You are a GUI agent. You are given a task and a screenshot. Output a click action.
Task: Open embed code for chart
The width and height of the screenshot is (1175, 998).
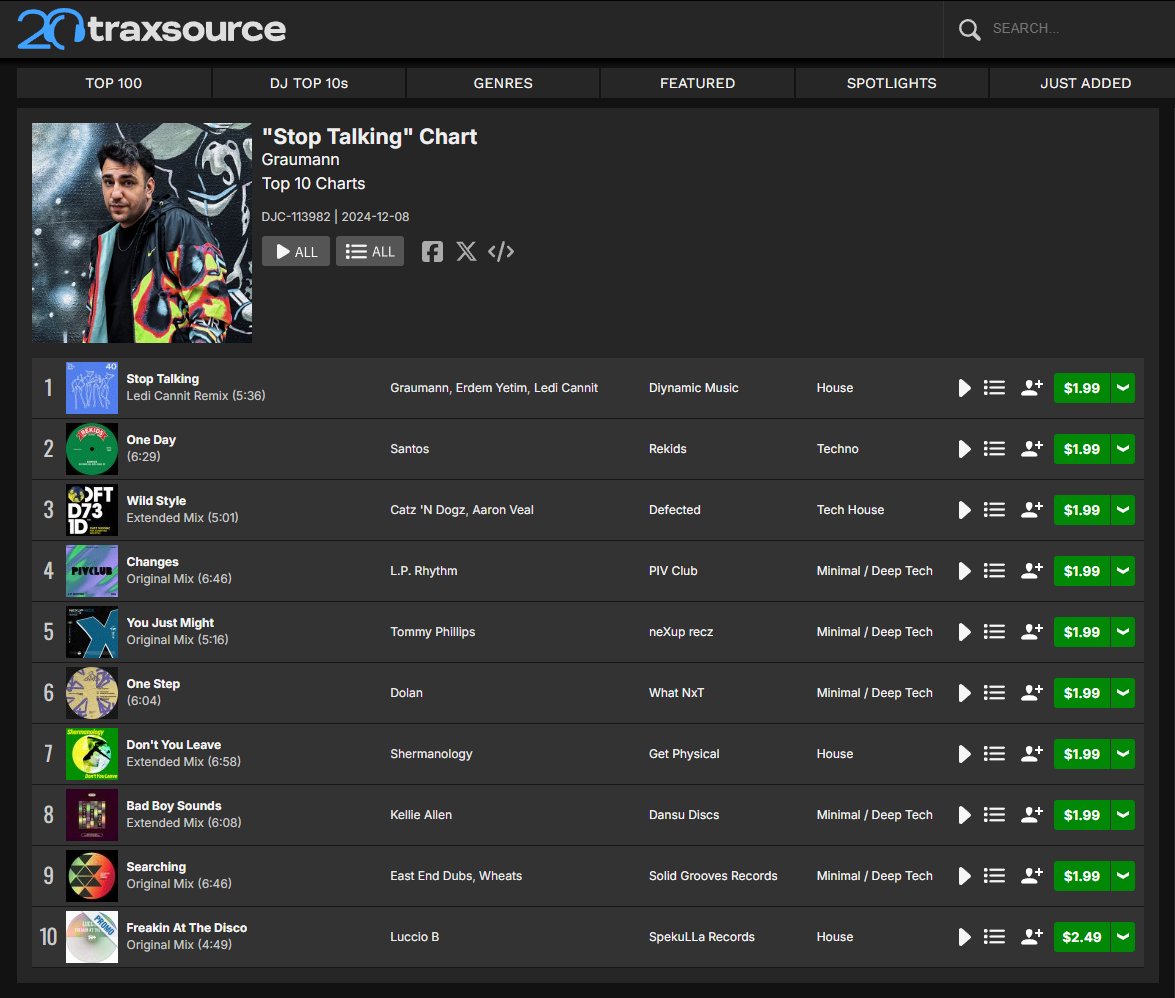pos(501,252)
